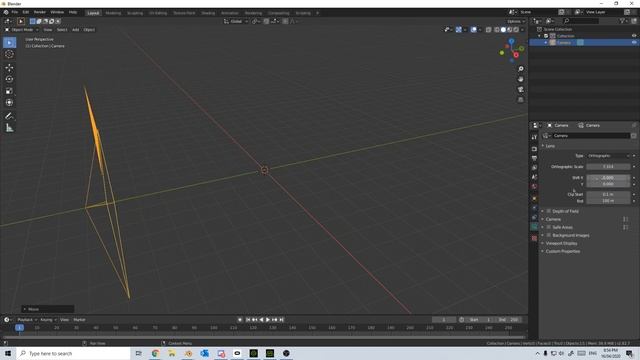Open the Edit menu
This screenshot has height=360, width=640.
(x=26, y=13)
